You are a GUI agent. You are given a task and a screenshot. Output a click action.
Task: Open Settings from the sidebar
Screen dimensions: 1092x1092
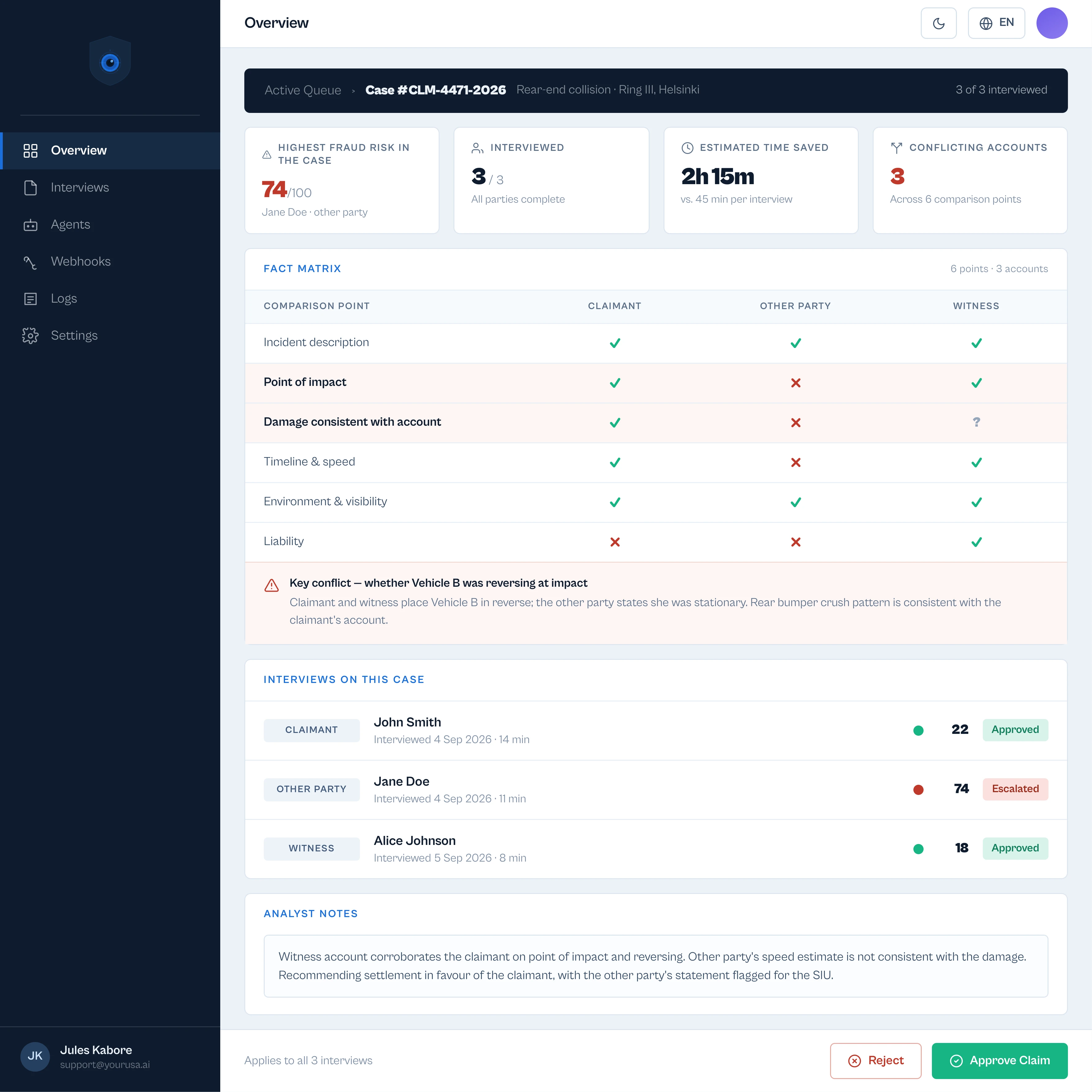pos(110,336)
